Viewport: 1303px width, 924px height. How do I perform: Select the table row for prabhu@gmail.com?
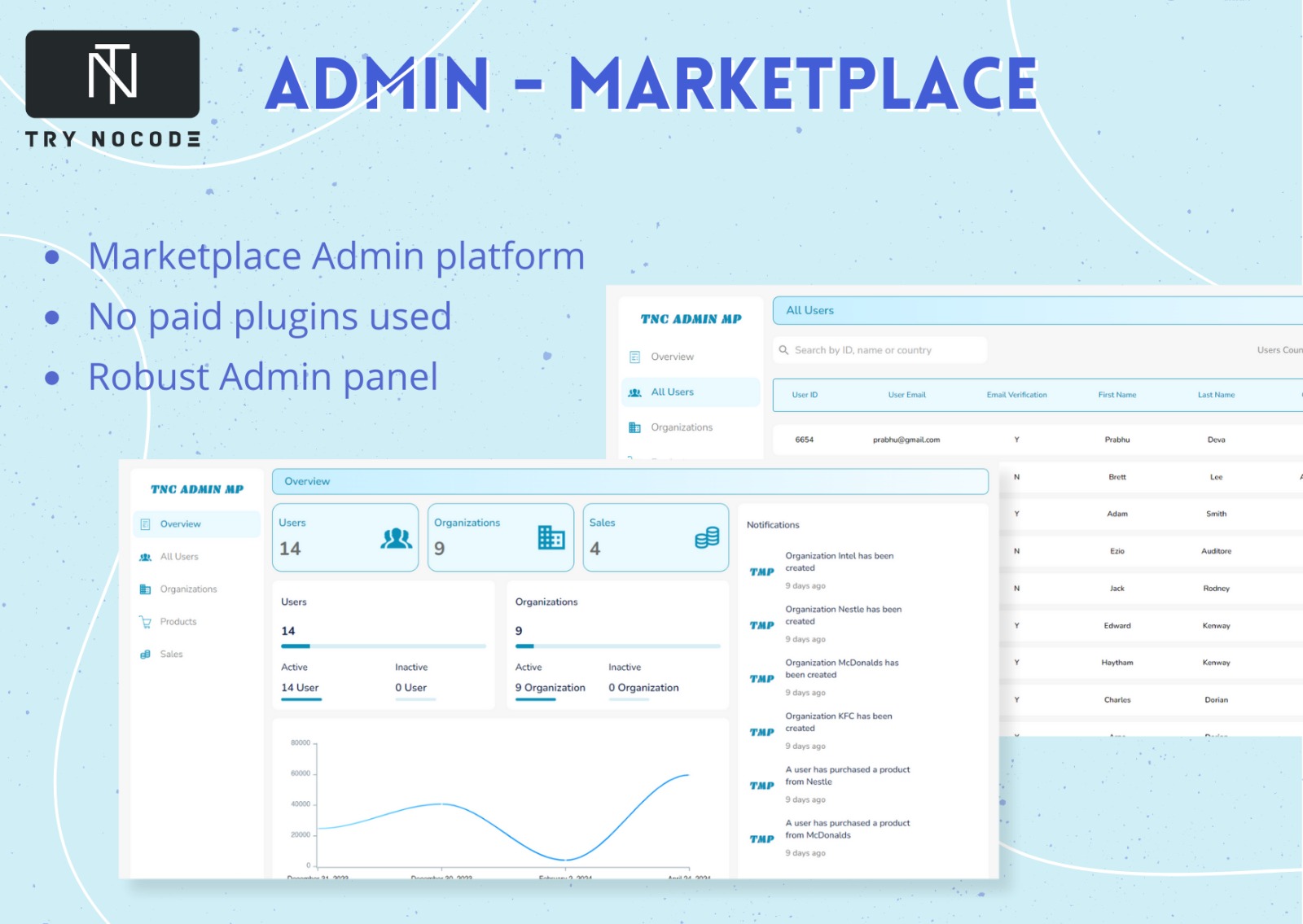tap(907, 439)
